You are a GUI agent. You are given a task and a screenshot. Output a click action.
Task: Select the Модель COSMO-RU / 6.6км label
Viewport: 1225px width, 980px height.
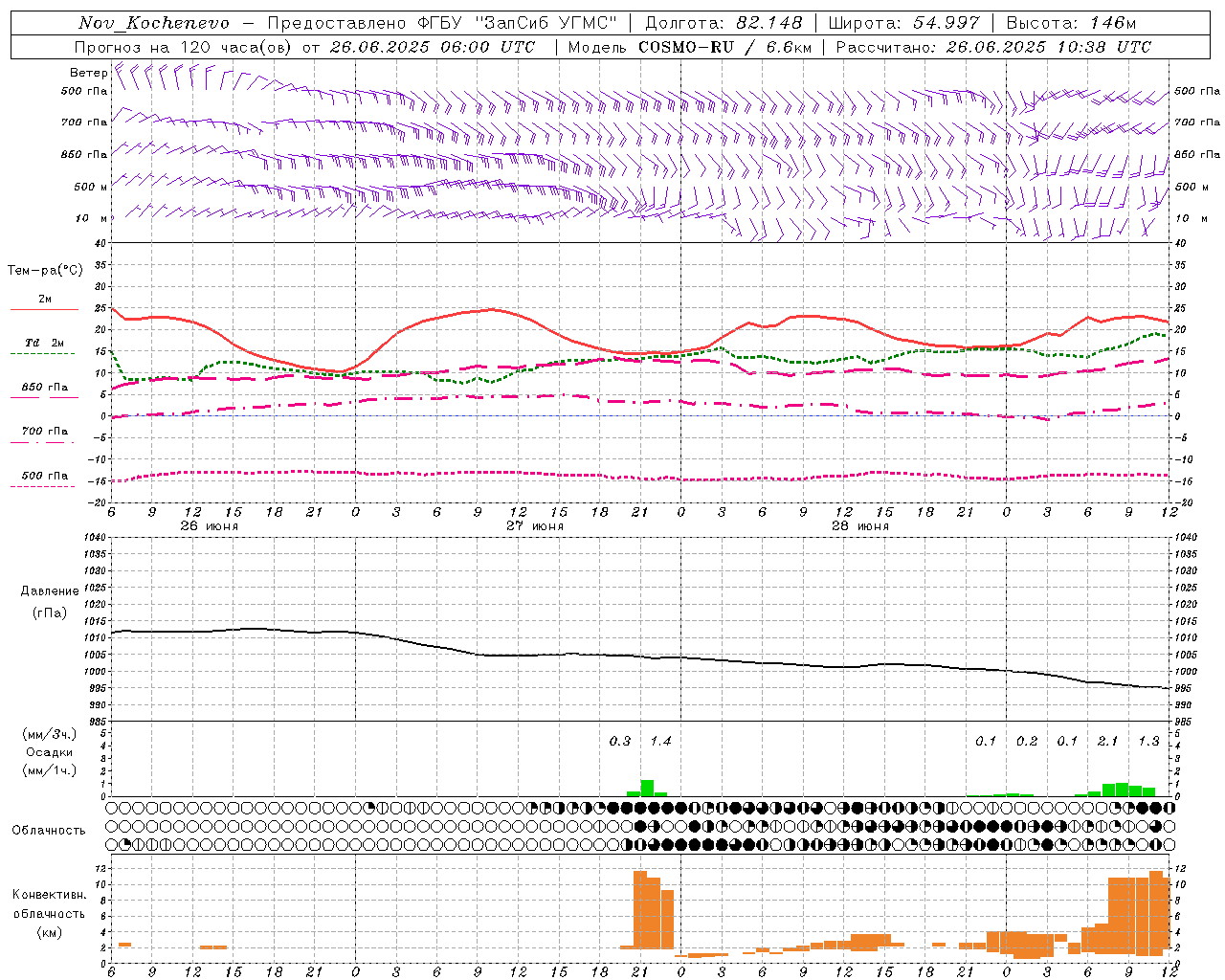pyautogui.click(x=690, y=47)
